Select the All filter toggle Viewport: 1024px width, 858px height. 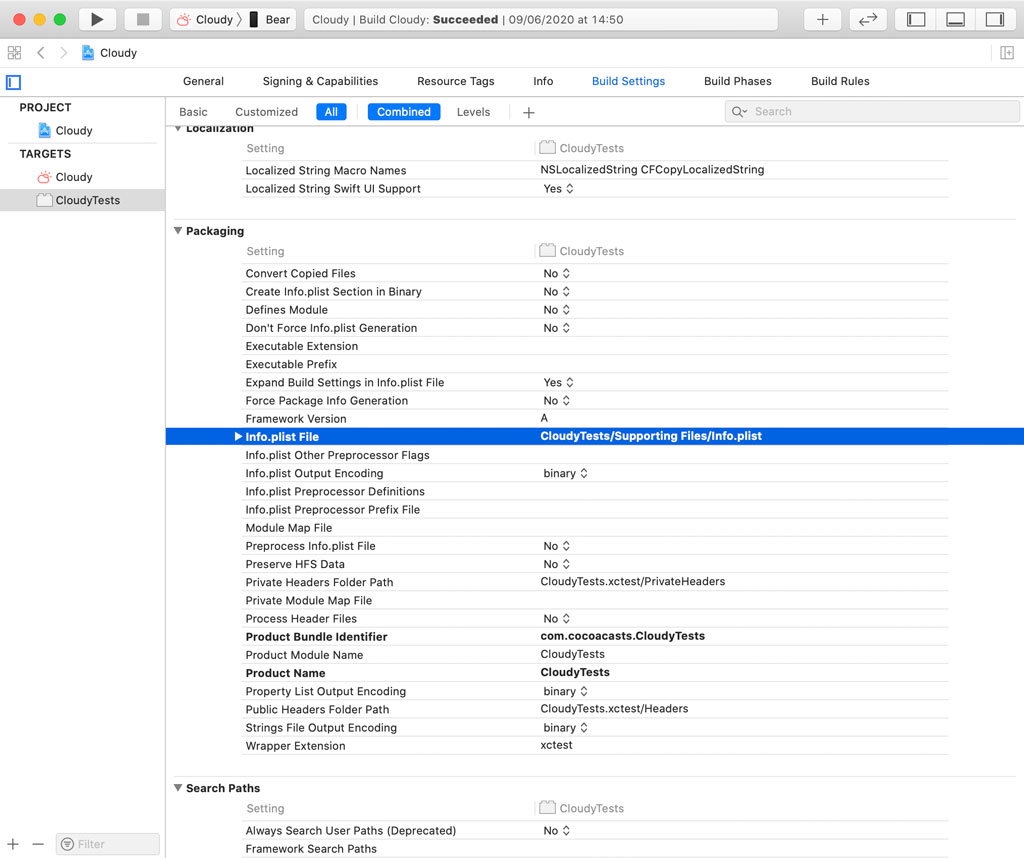331,112
